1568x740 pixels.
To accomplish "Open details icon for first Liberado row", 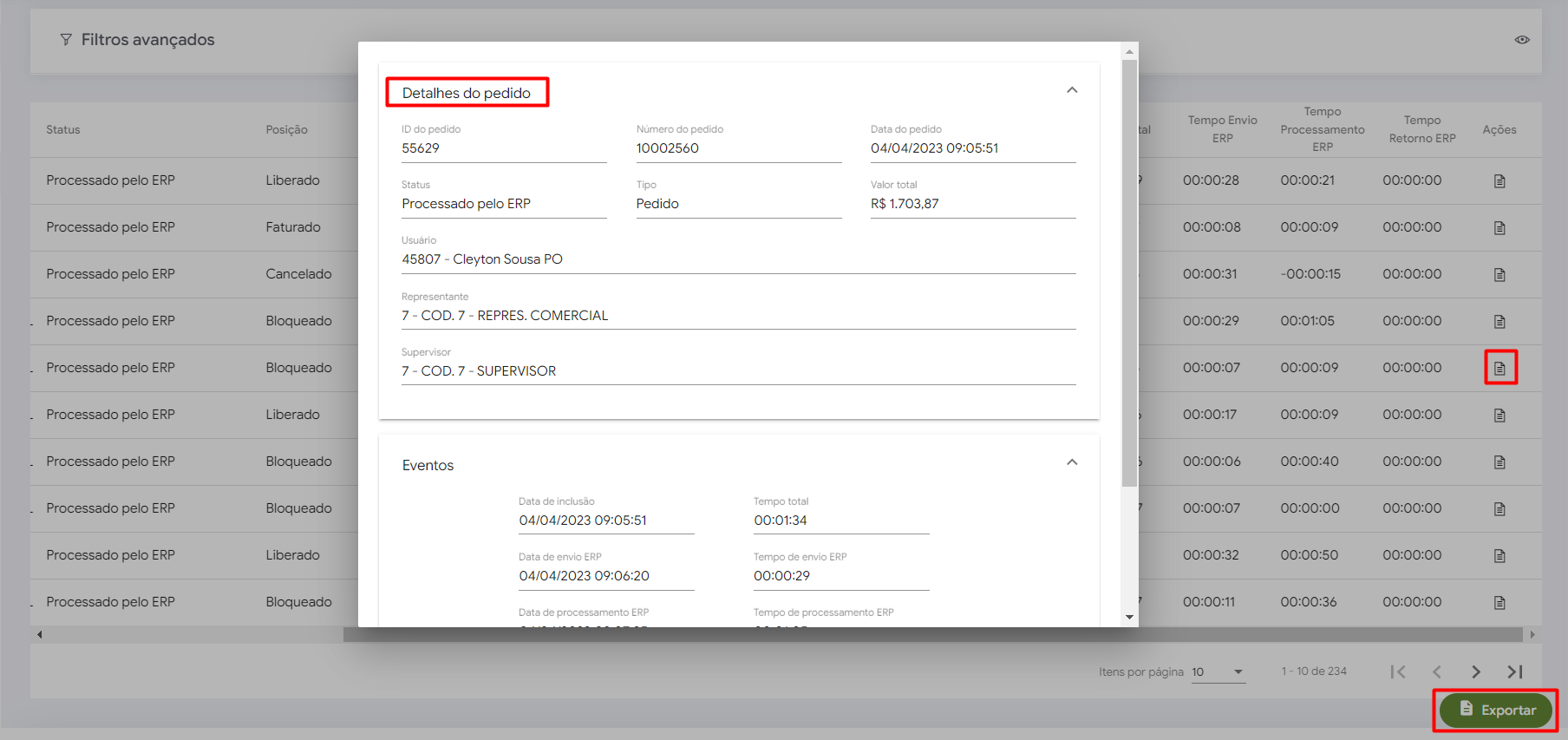I will coord(1499,181).
